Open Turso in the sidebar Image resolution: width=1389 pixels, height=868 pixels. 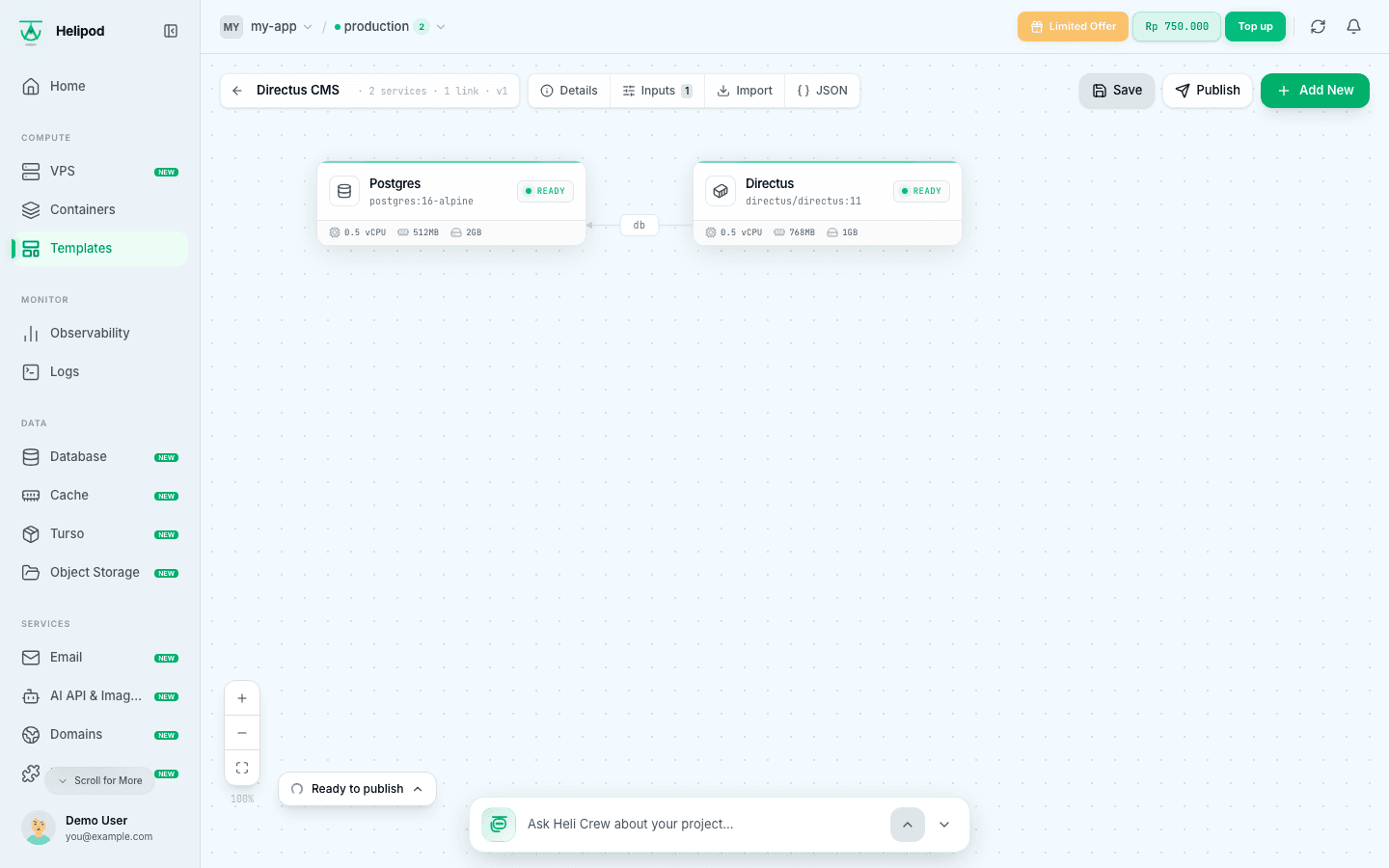[99, 533]
